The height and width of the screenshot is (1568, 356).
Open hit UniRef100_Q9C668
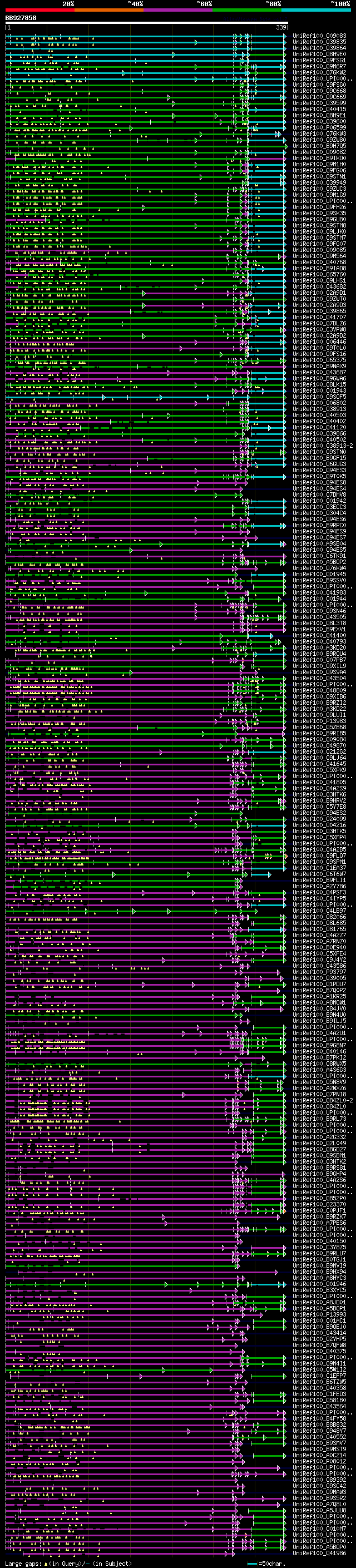(319, 91)
